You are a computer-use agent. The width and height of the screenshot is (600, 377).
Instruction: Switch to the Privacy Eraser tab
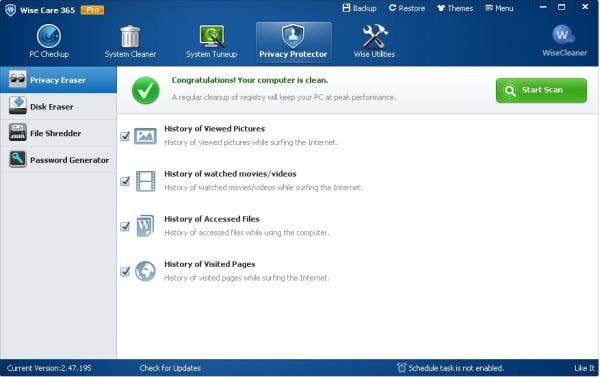(x=58, y=80)
